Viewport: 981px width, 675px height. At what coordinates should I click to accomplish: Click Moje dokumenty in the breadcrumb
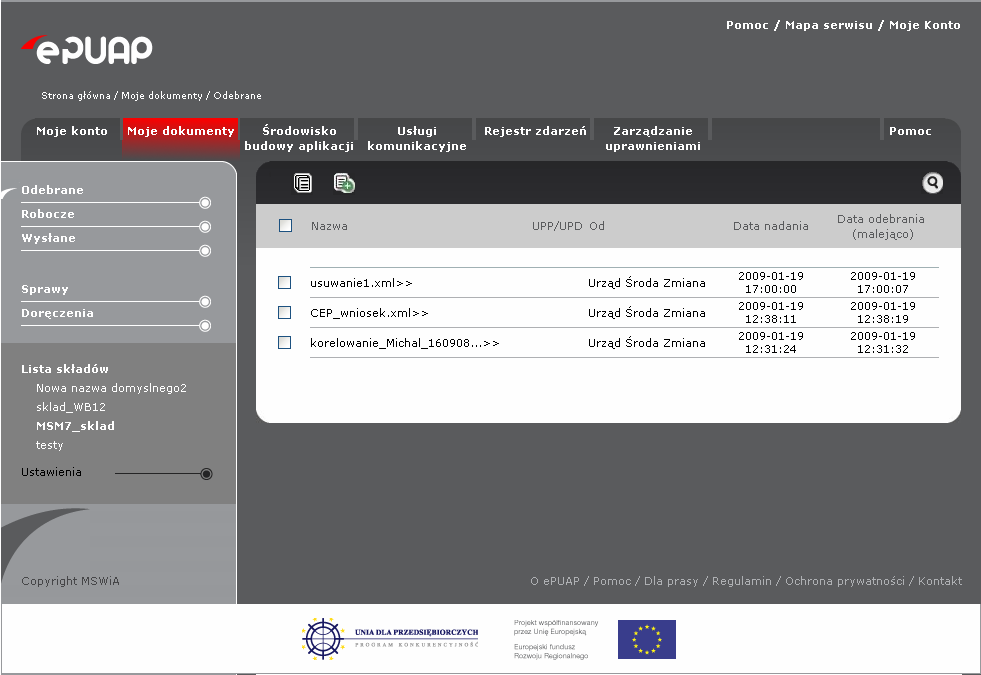pos(162,96)
